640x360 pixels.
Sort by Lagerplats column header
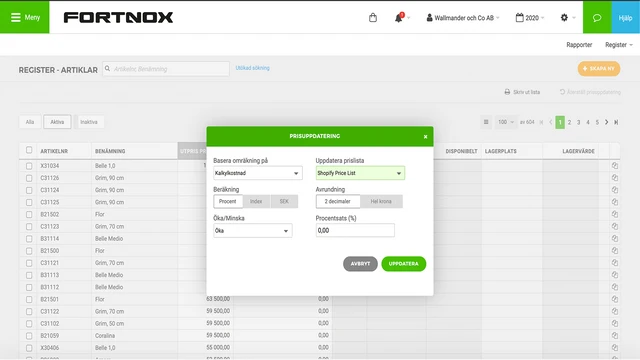click(500, 151)
